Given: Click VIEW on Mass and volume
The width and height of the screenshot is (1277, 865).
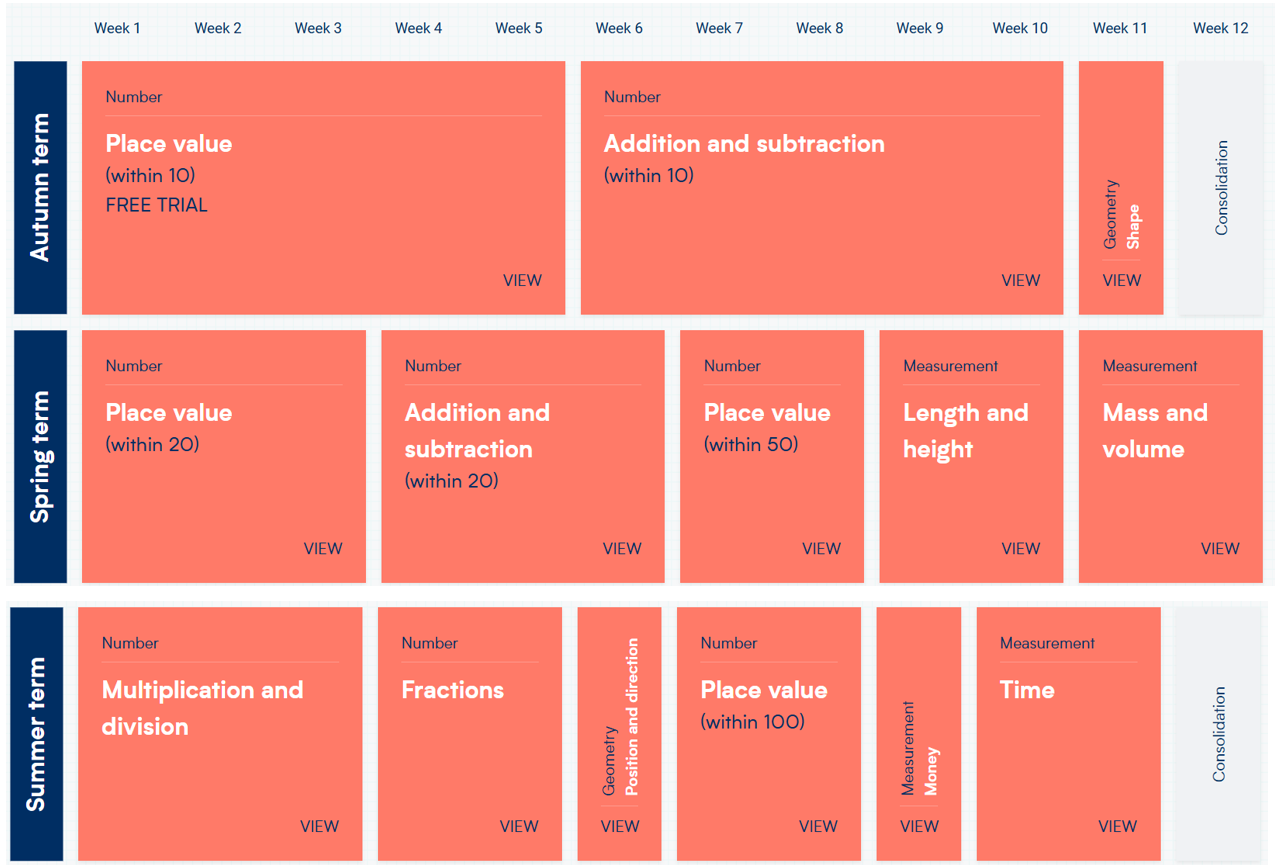Looking at the screenshot, I should coord(1219,549).
